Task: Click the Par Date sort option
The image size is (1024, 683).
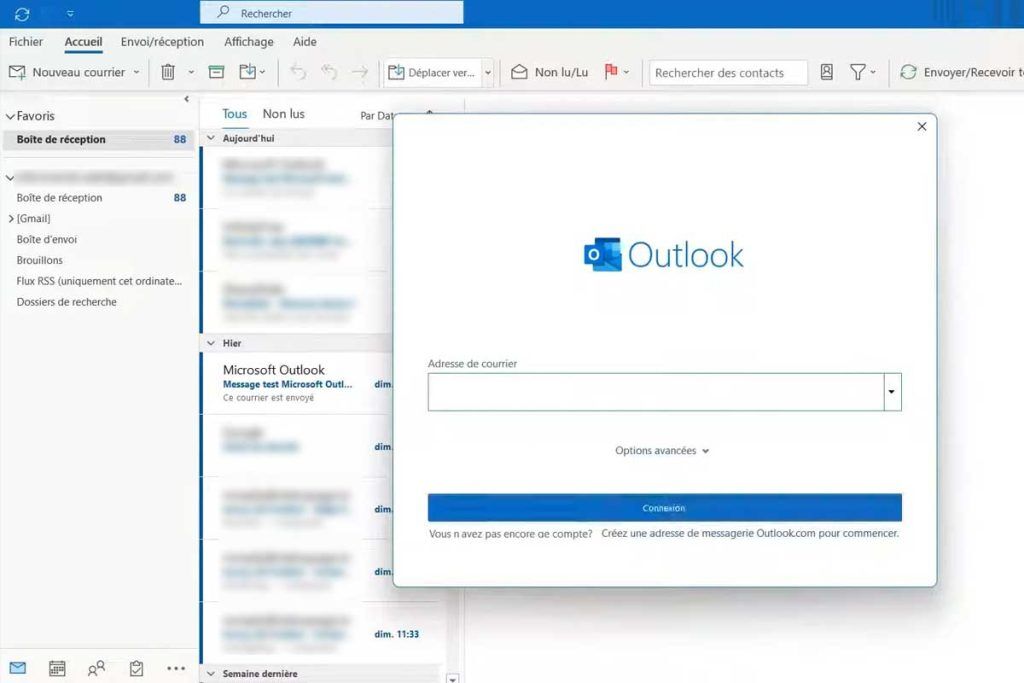Action: coord(377,116)
